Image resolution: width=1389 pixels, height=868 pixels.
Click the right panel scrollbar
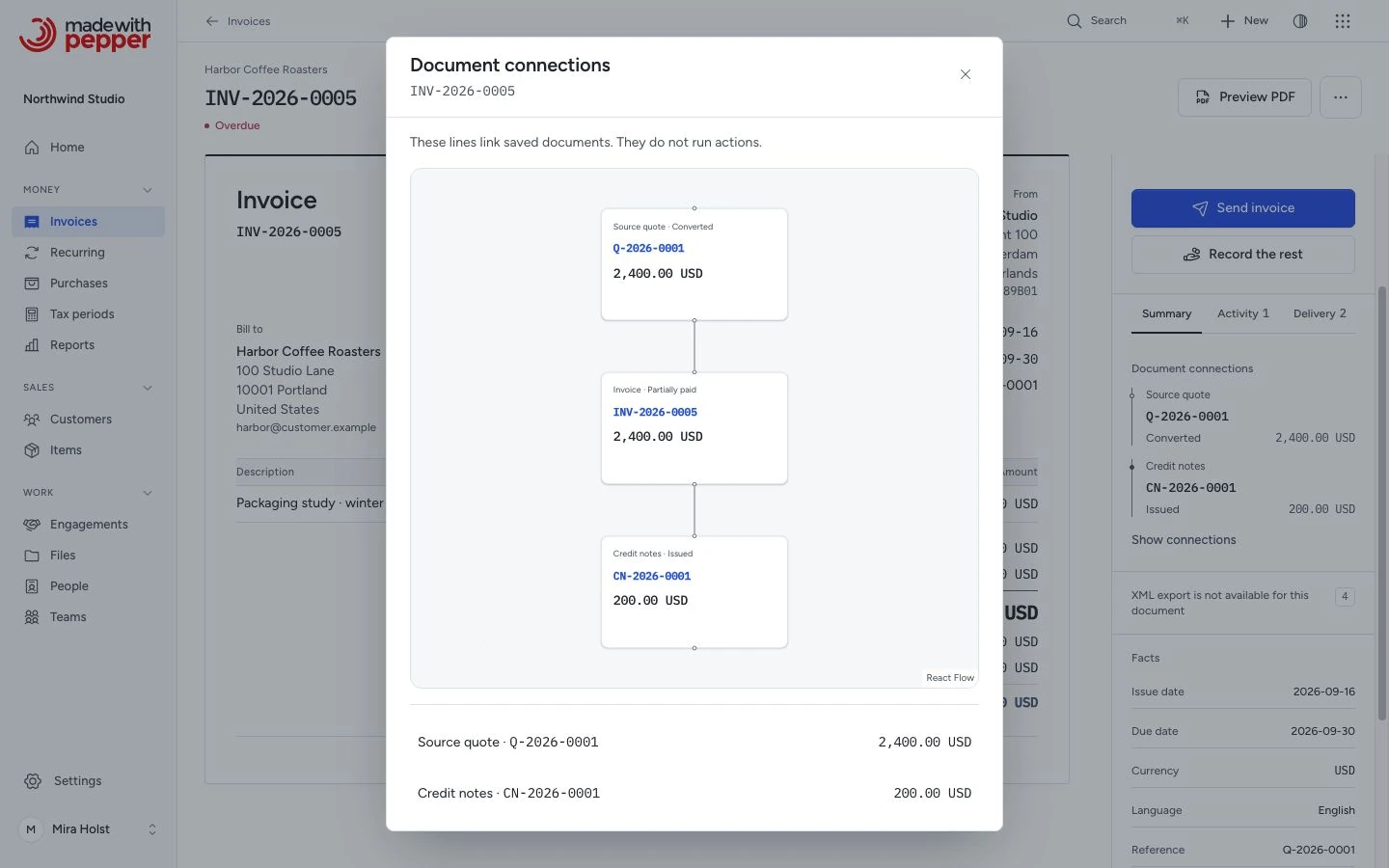pos(1381,502)
